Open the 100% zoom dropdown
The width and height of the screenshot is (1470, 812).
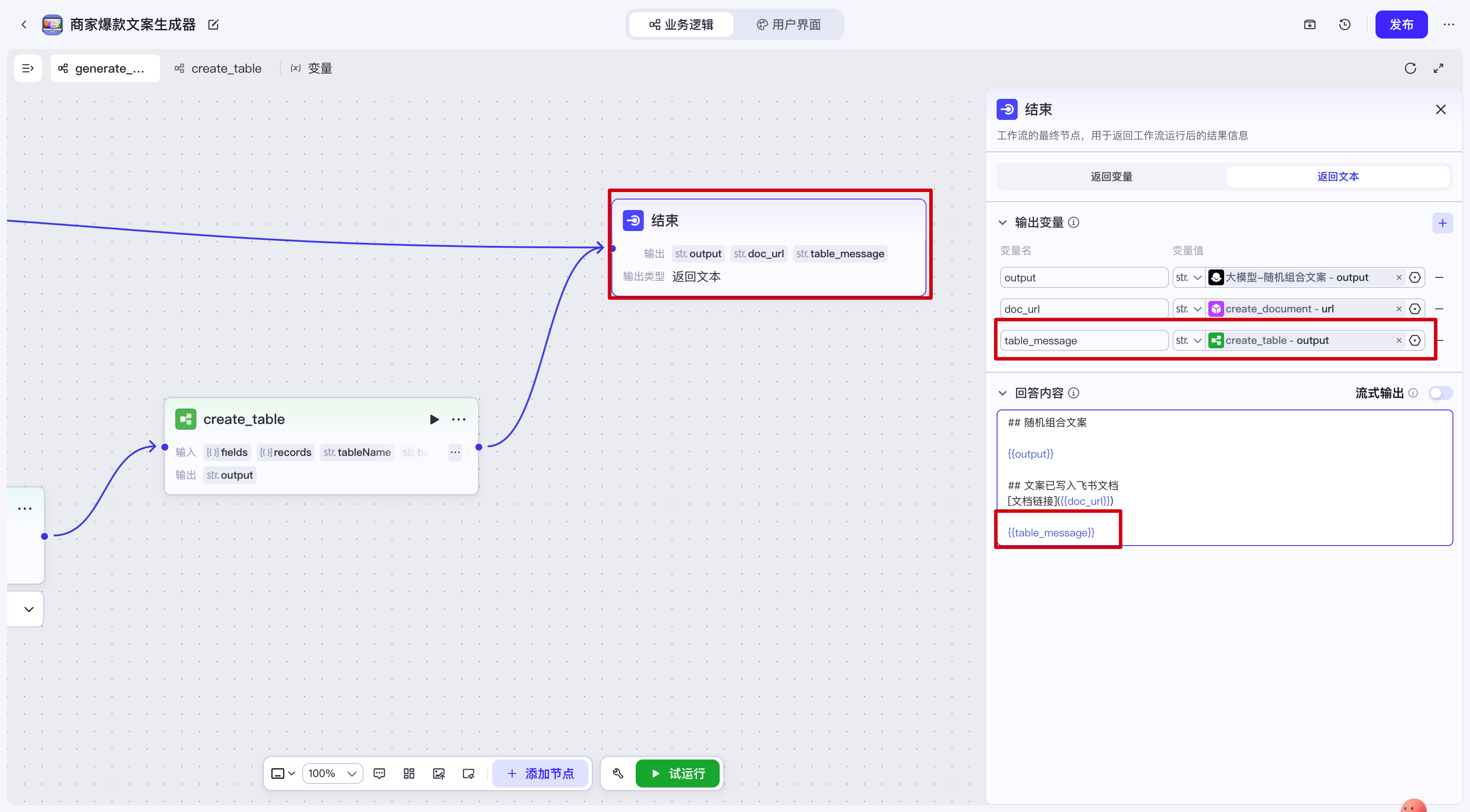pyautogui.click(x=332, y=774)
